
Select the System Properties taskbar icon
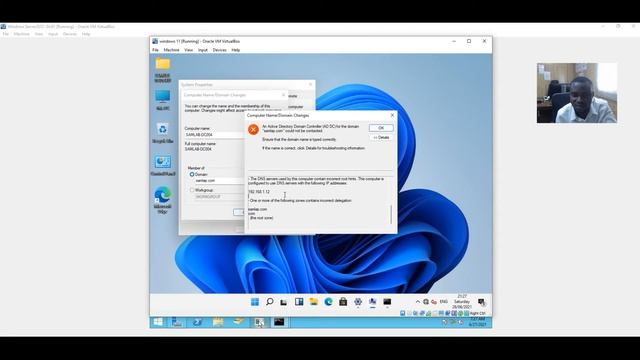372,302
